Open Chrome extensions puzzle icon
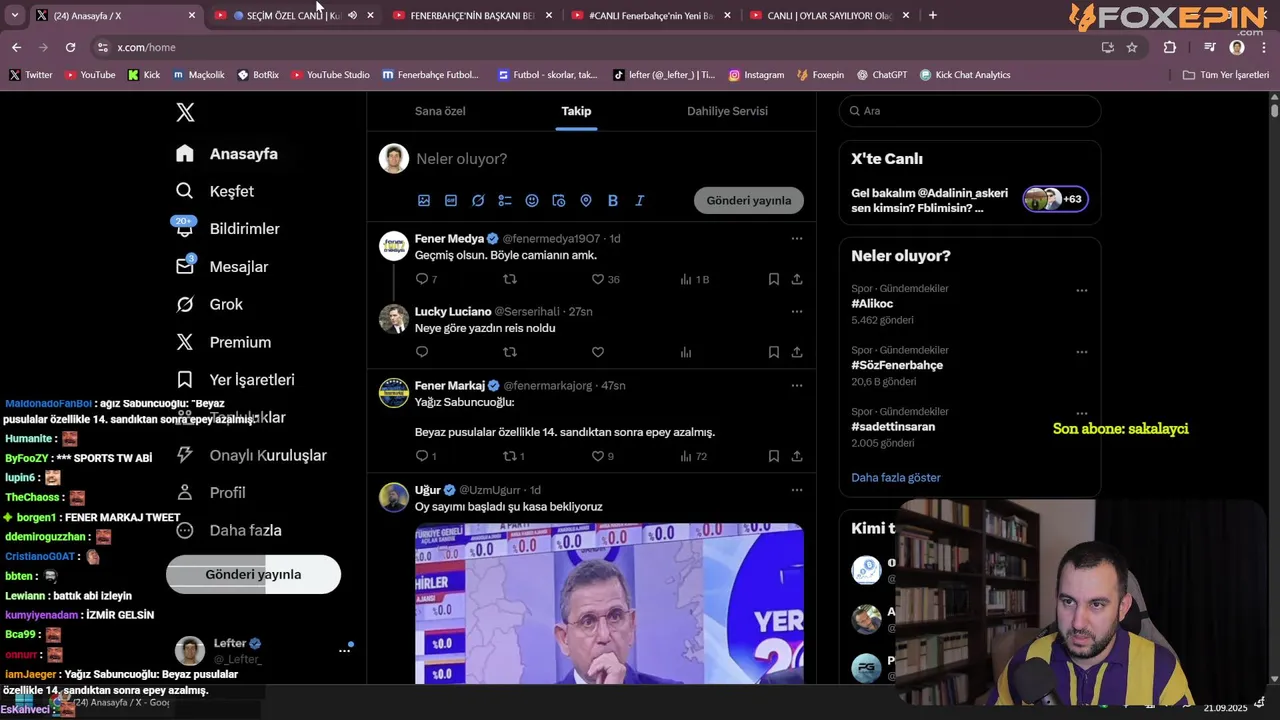 click(1170, 47)
